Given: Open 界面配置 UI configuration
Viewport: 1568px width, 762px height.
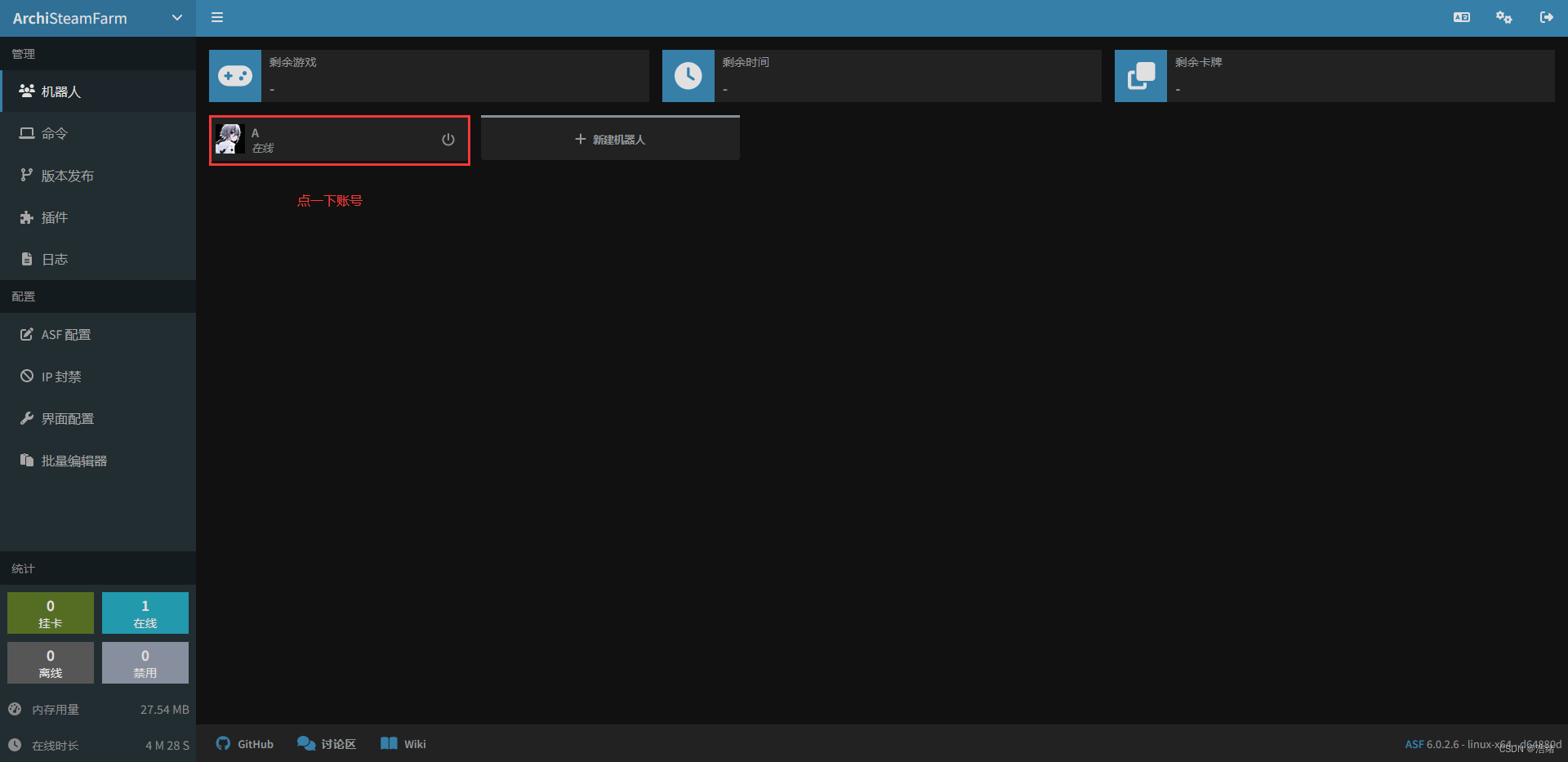Looking at the screenshot, I should (67, 419).
